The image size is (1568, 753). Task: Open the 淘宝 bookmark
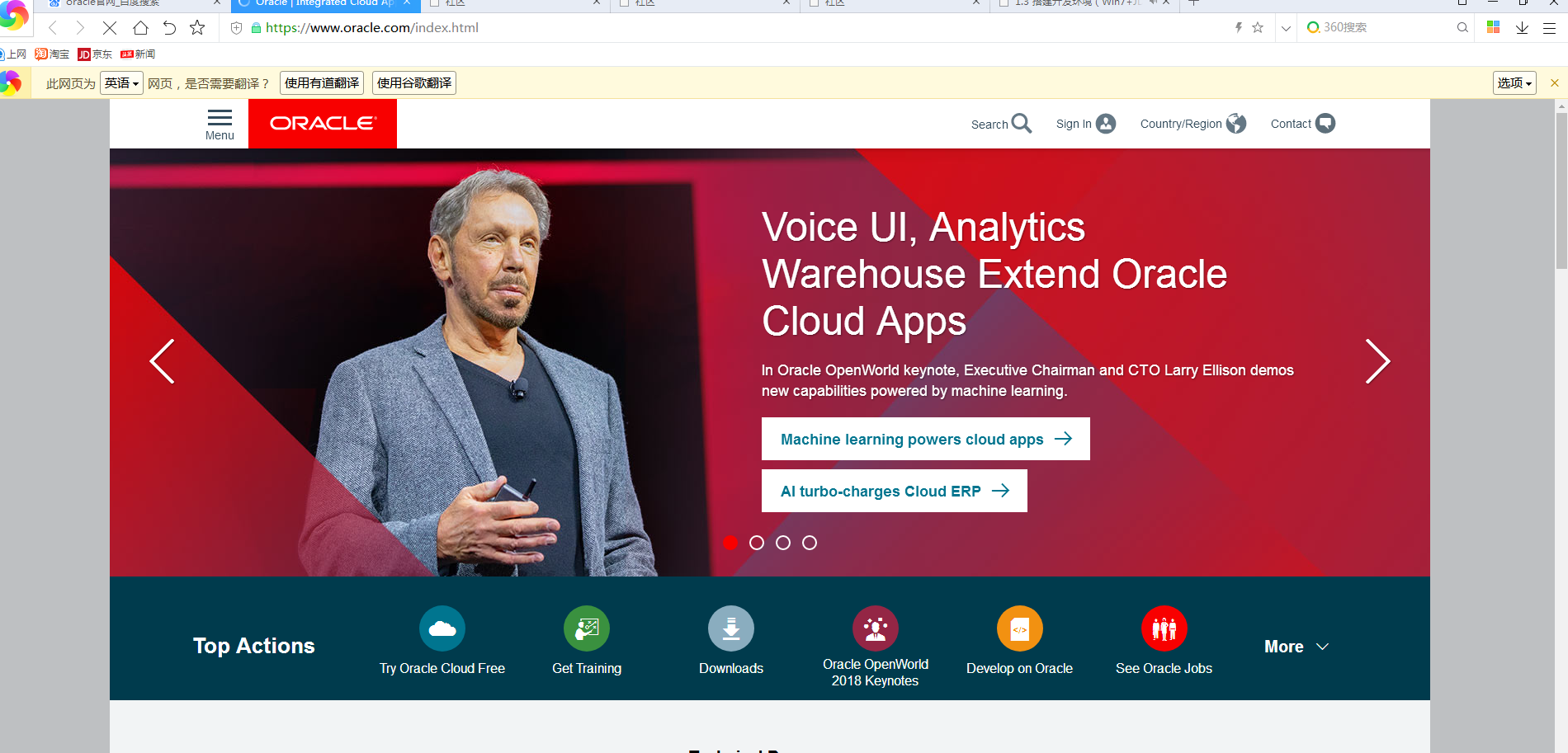pos(52,54)
